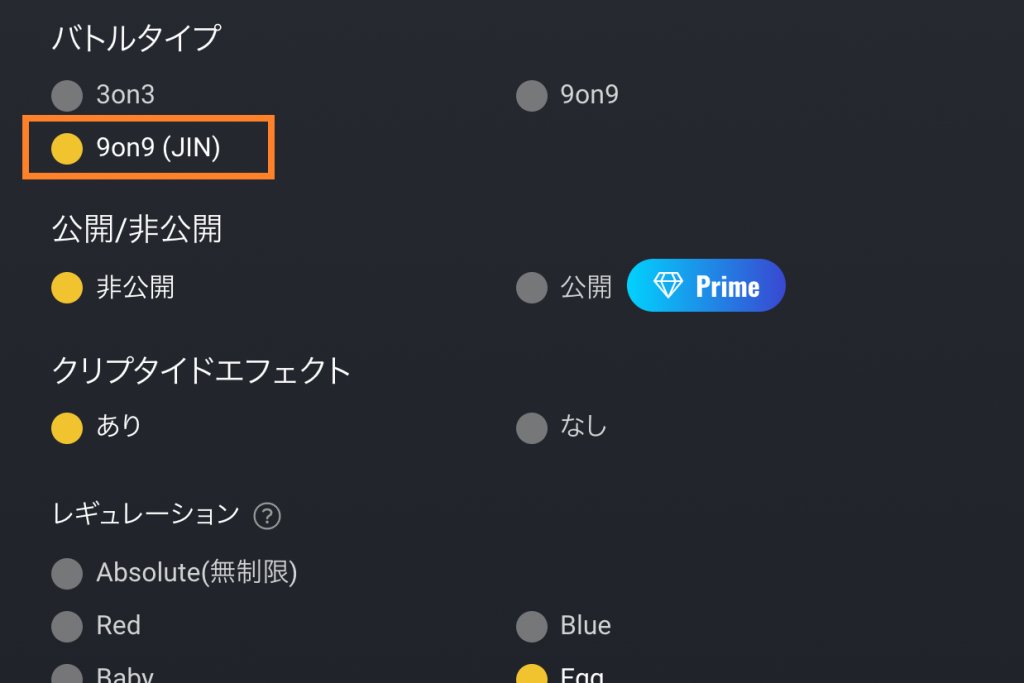Click the レギュレーション heading text
This screenshot has width=1024, height=683.
click(146, 515)
